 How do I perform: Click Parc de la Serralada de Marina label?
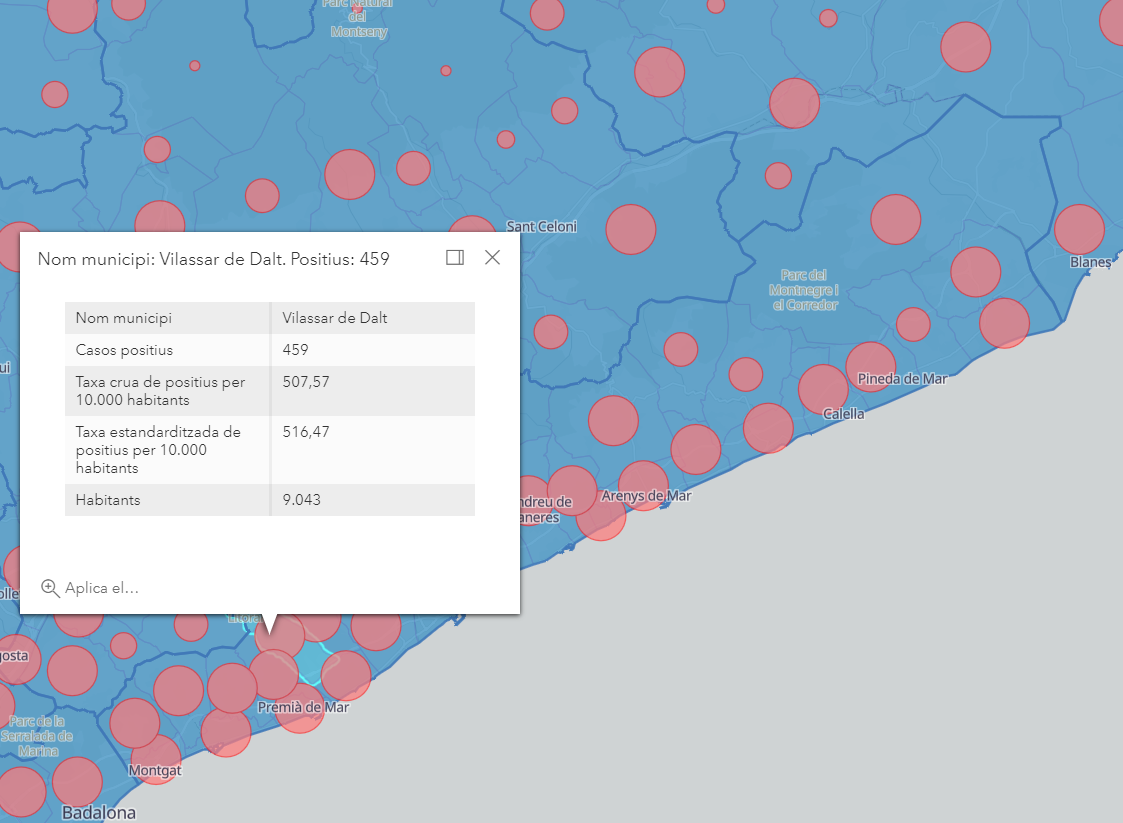(37, 736)
